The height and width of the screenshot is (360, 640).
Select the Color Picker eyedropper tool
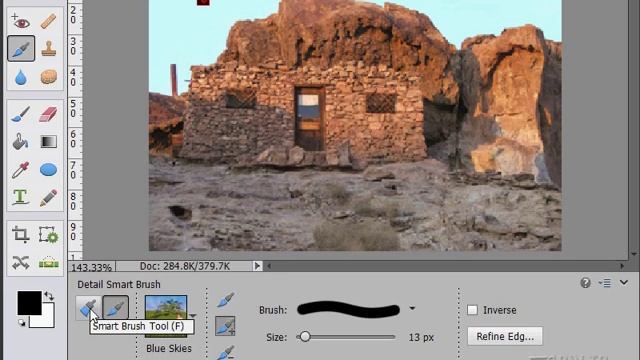click(20, 170)
